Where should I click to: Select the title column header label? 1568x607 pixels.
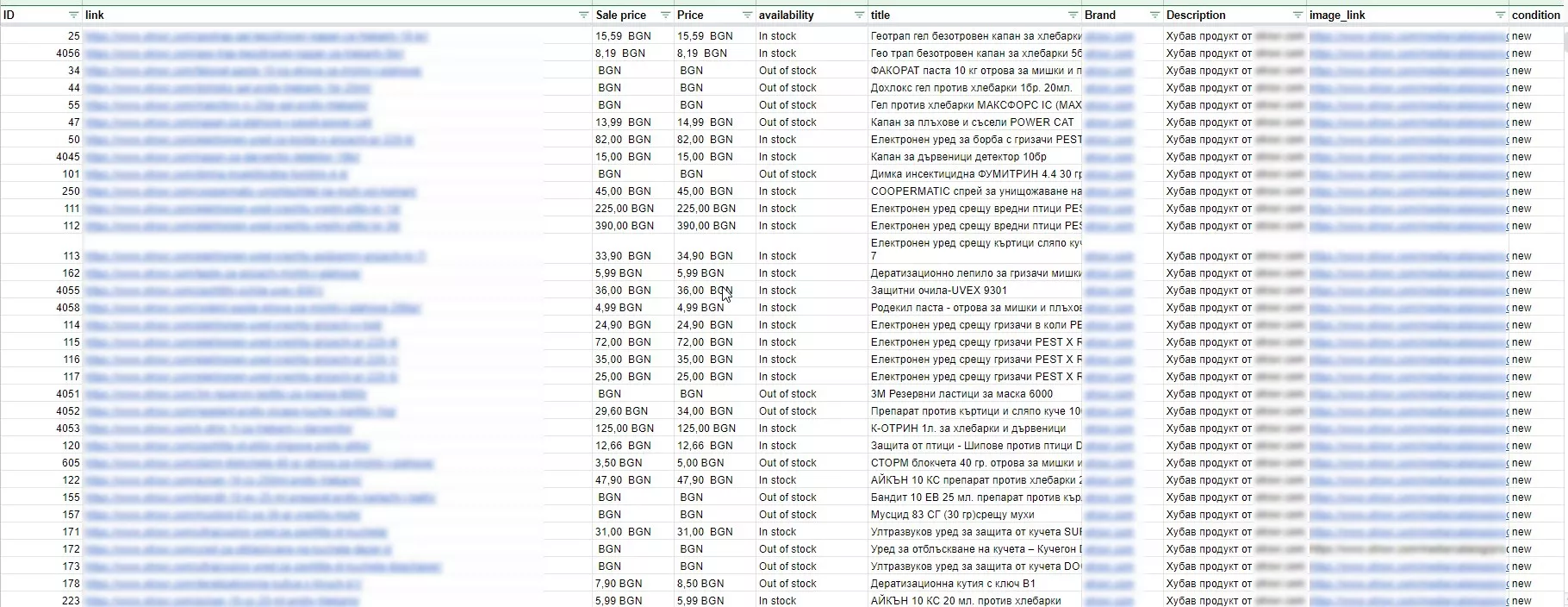coord(880,16)
